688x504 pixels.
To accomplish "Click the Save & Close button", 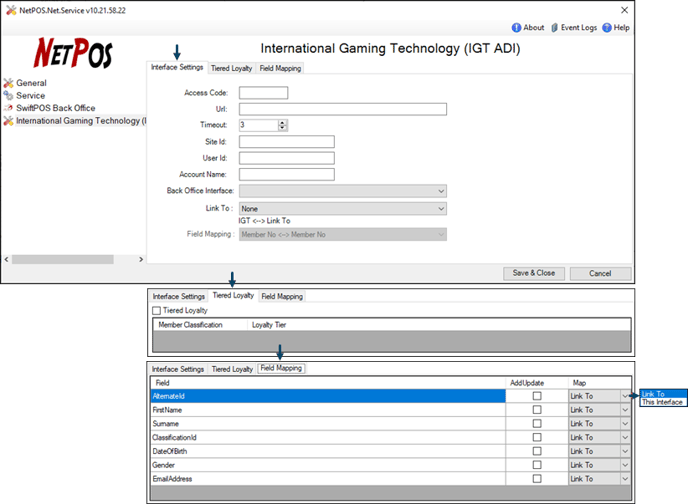I will [534, 273].
